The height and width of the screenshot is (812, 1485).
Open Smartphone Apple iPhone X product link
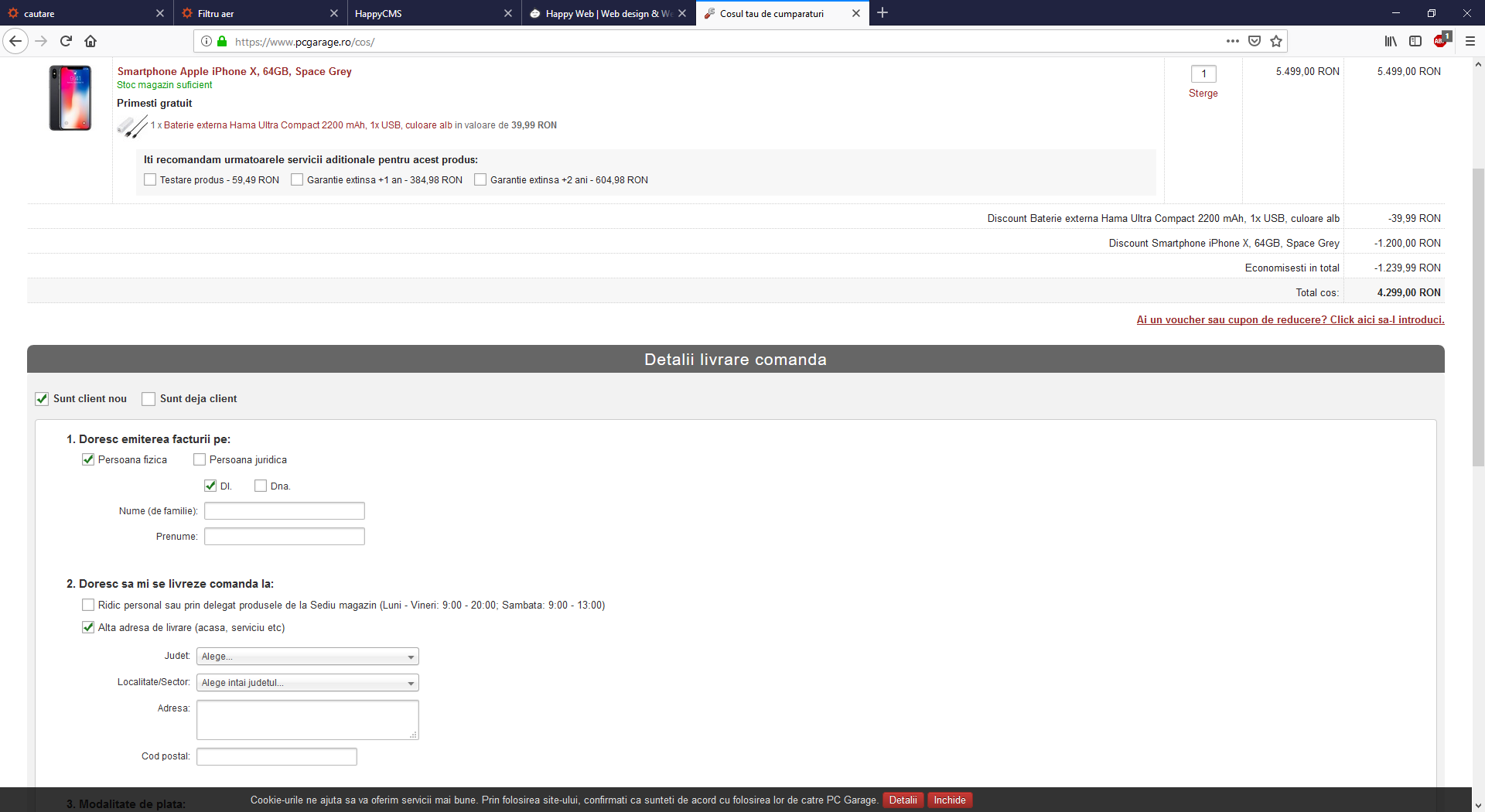234,71
